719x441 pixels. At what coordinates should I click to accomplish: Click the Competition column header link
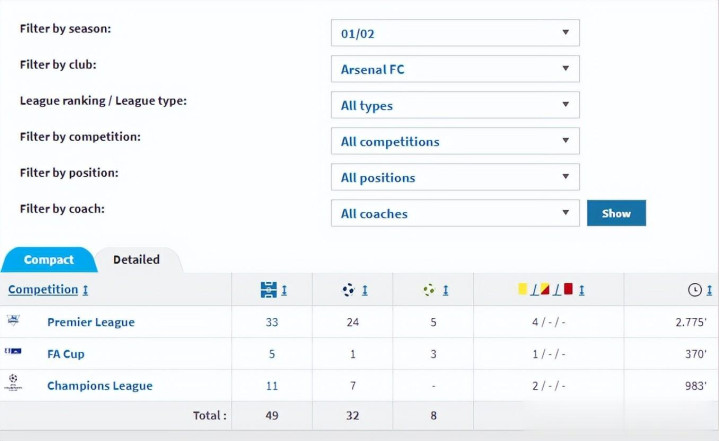coord(43,289)
